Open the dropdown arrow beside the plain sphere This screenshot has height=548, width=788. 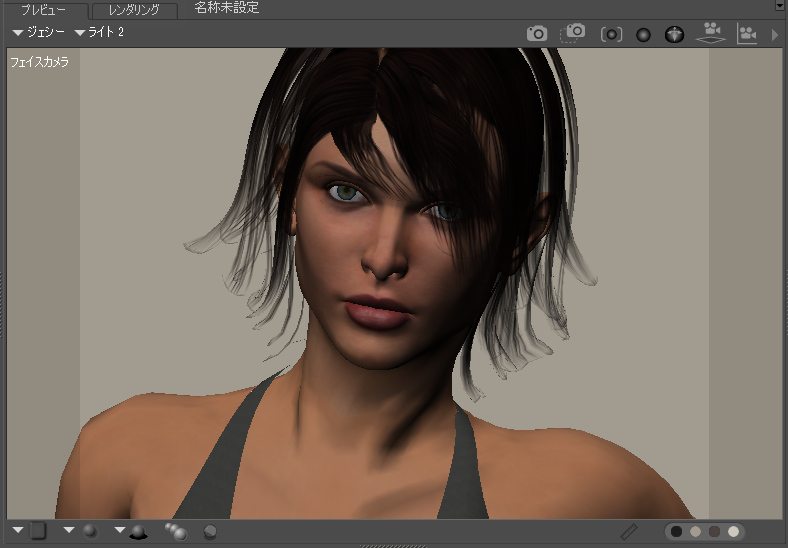tap(69, 530)
